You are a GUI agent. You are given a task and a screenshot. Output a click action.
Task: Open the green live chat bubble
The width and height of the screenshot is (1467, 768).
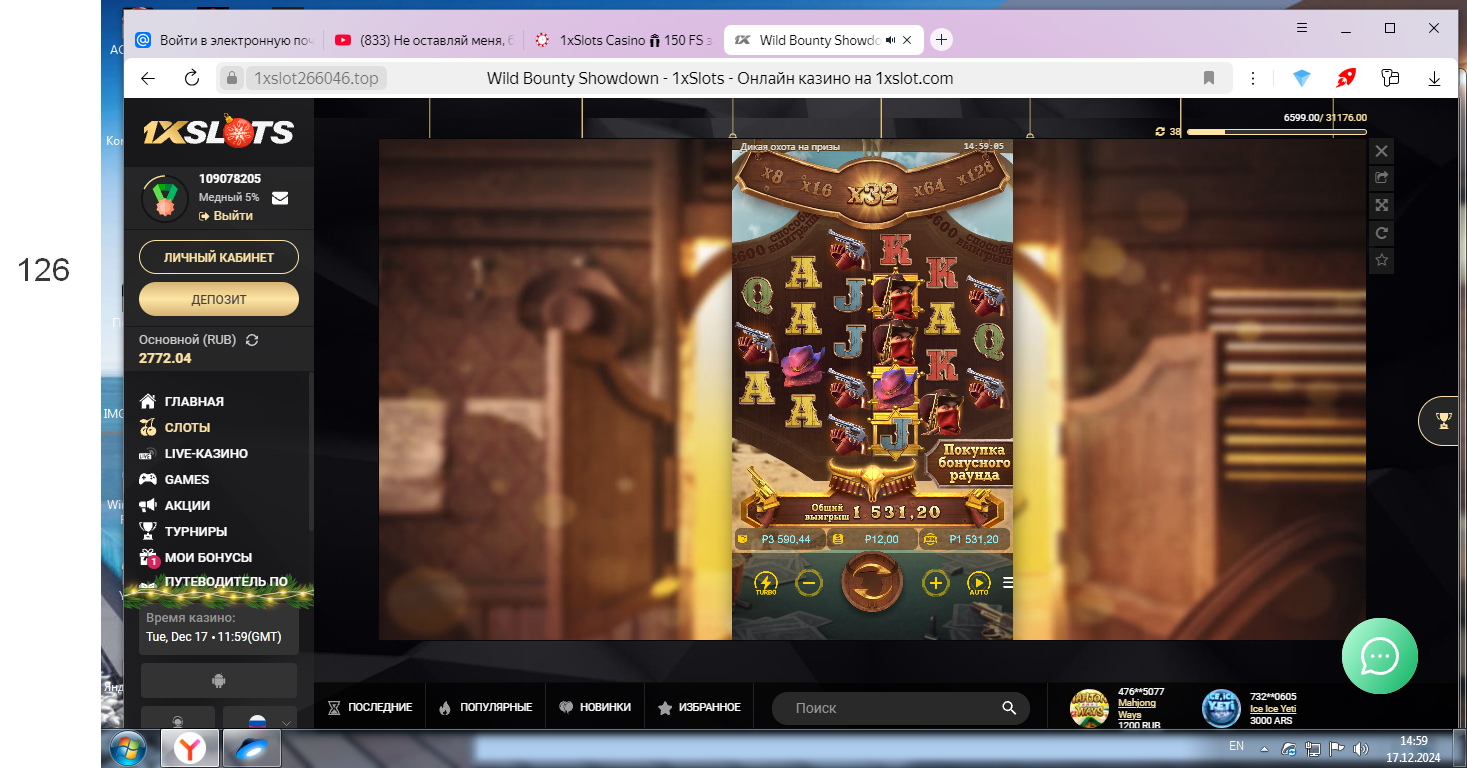(1379, 656)
